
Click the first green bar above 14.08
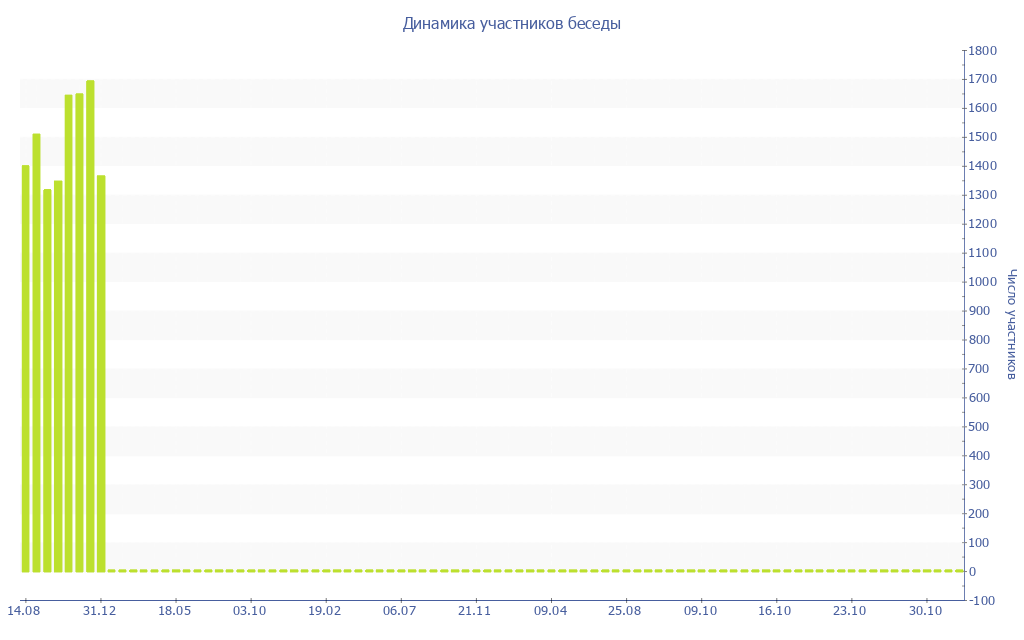pos(26,368)
